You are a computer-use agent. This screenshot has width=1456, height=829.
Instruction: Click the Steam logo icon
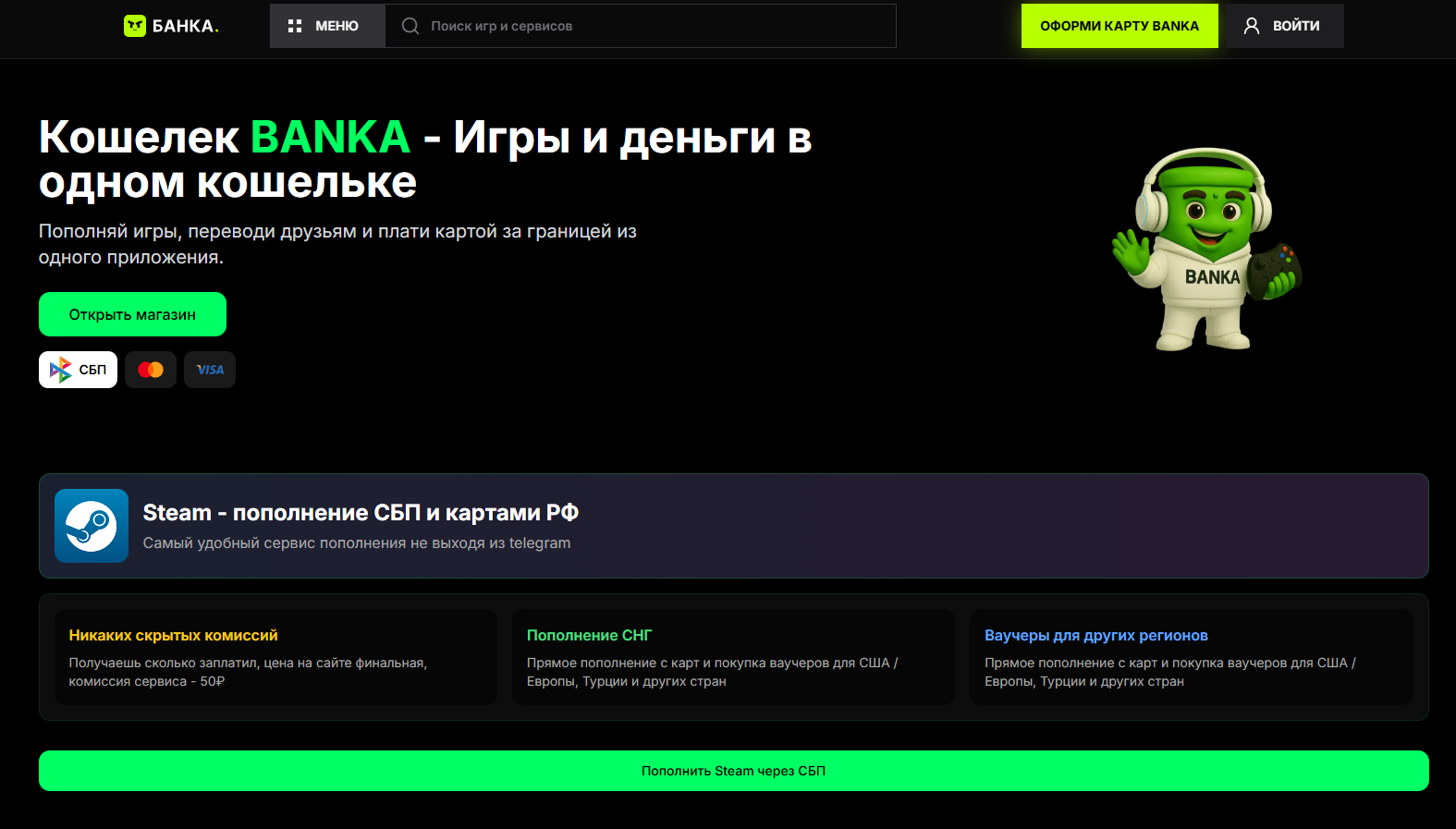click(92, 526)
